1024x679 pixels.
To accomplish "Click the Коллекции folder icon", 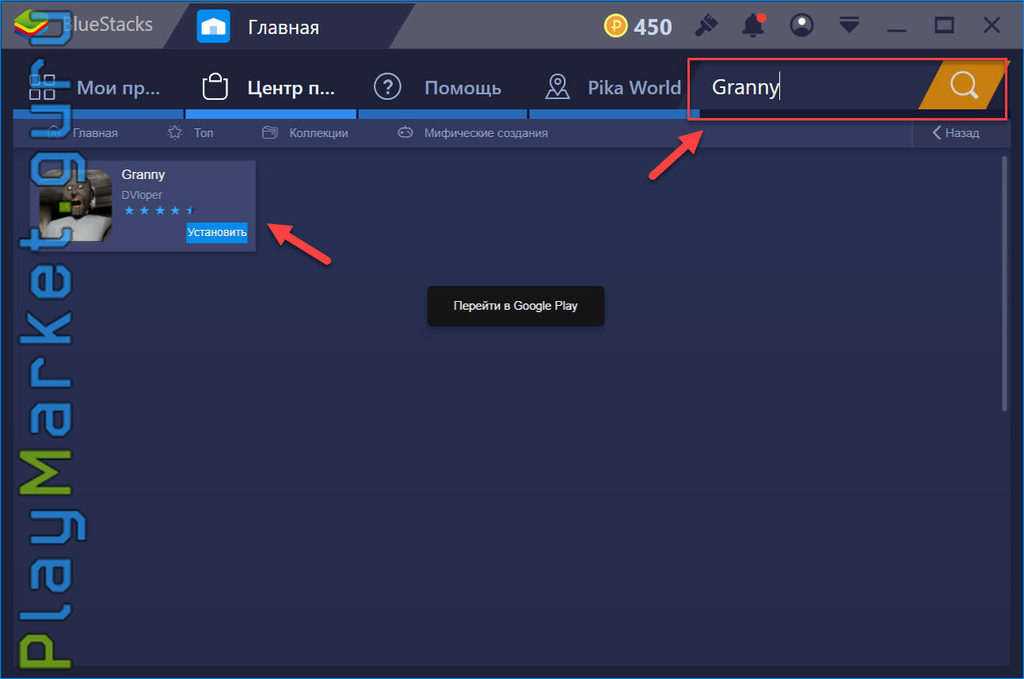I will point(270,133).
